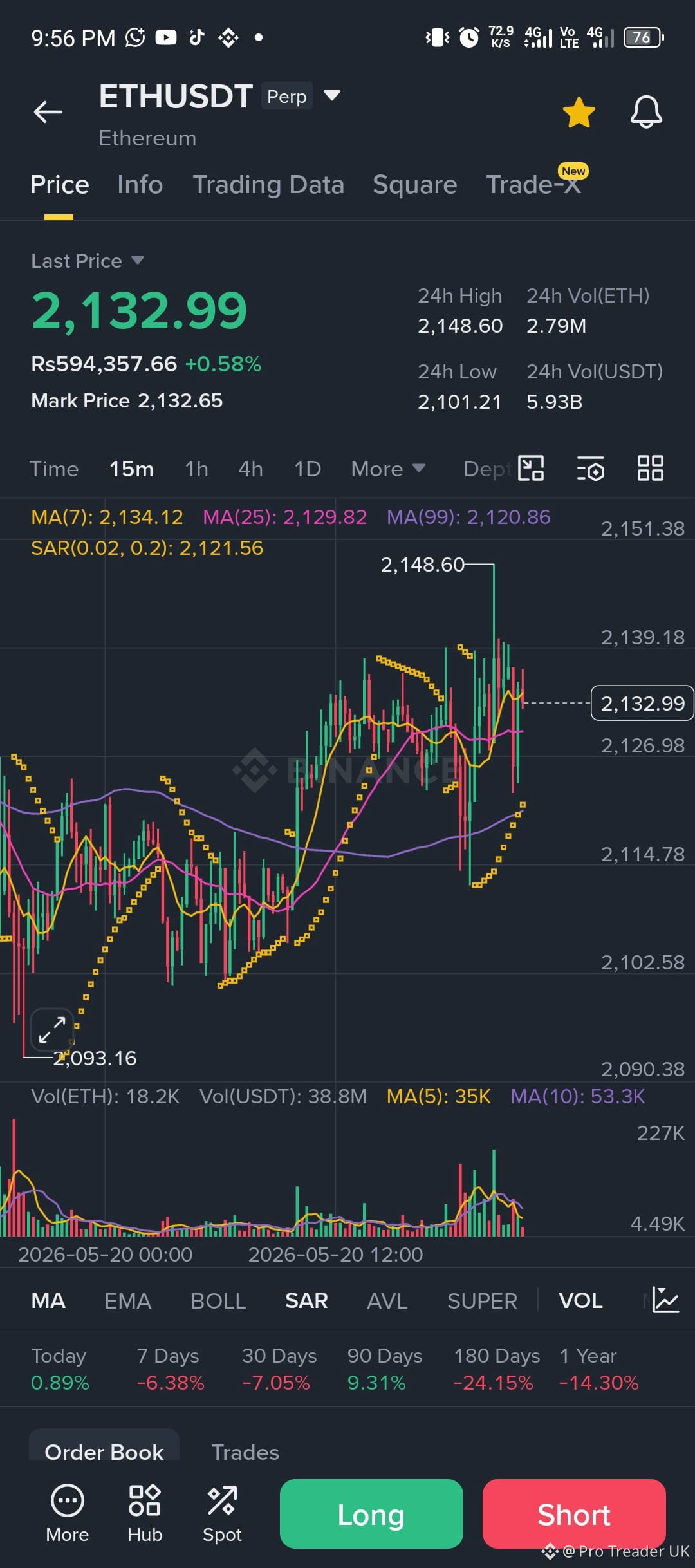Viewport: 695px width, 1568px height.
Task: Tap the red Short button
Action: pyautogui.click(x=574, y=1514)
